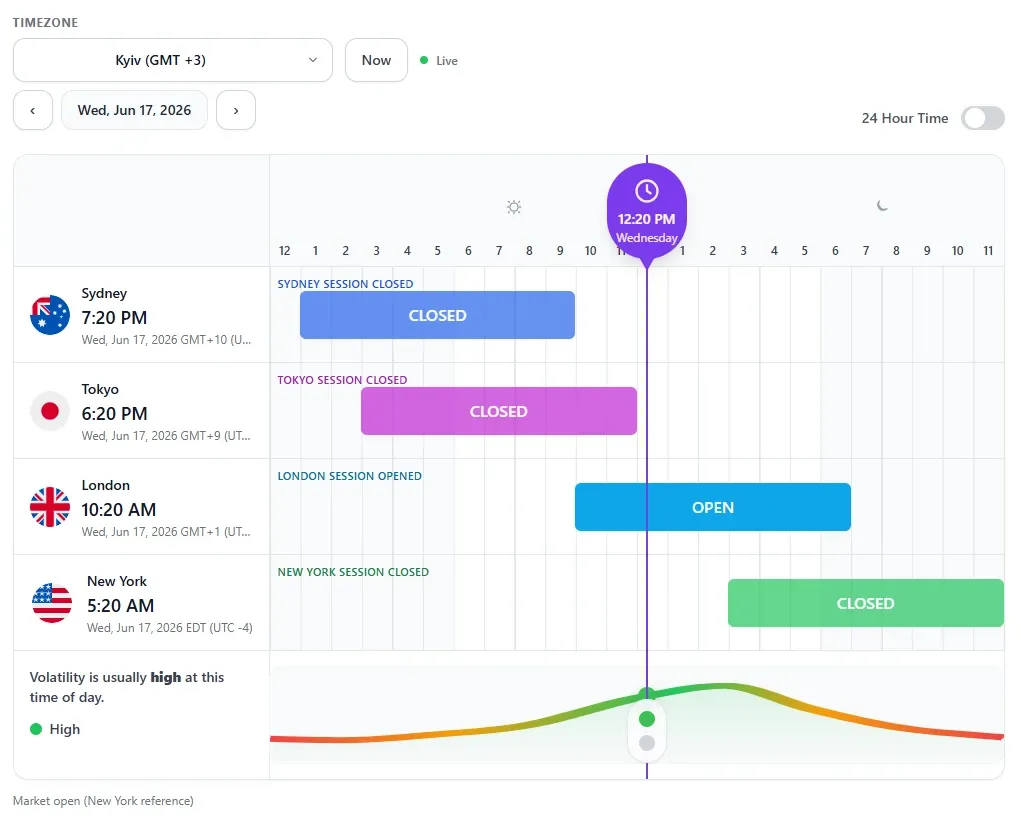
Task: Click the 12:20 PM Wednesday time marker
Action: (647, 214)
